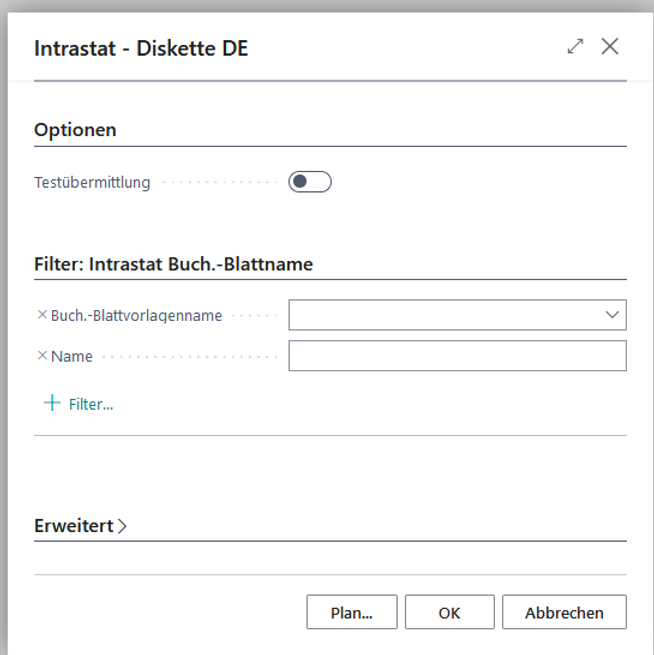654x655 pixels.
Task: Click the chevron next to Erweitert
Action: coord(123,526)
